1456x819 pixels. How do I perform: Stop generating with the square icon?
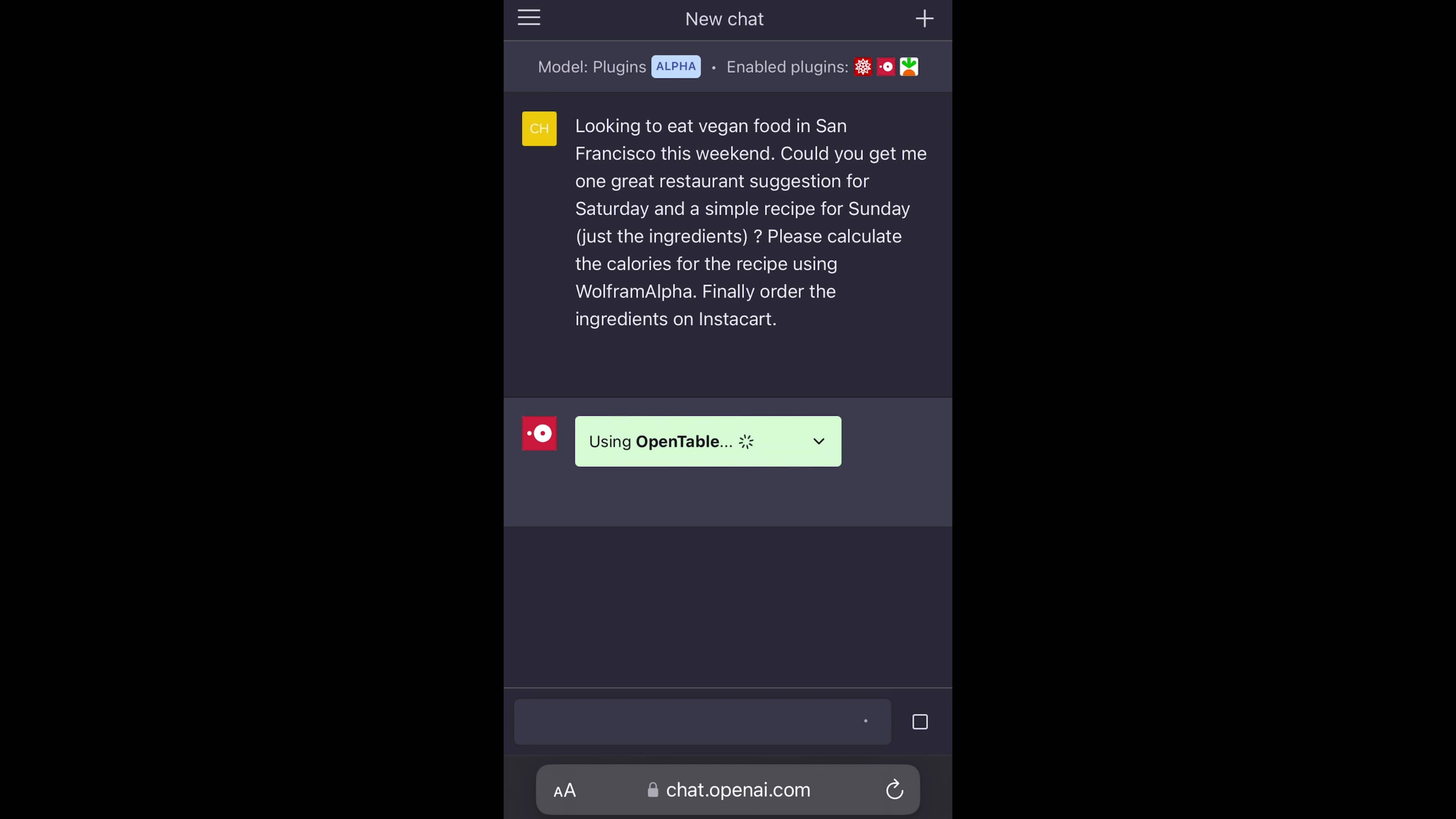click(919, 722)
